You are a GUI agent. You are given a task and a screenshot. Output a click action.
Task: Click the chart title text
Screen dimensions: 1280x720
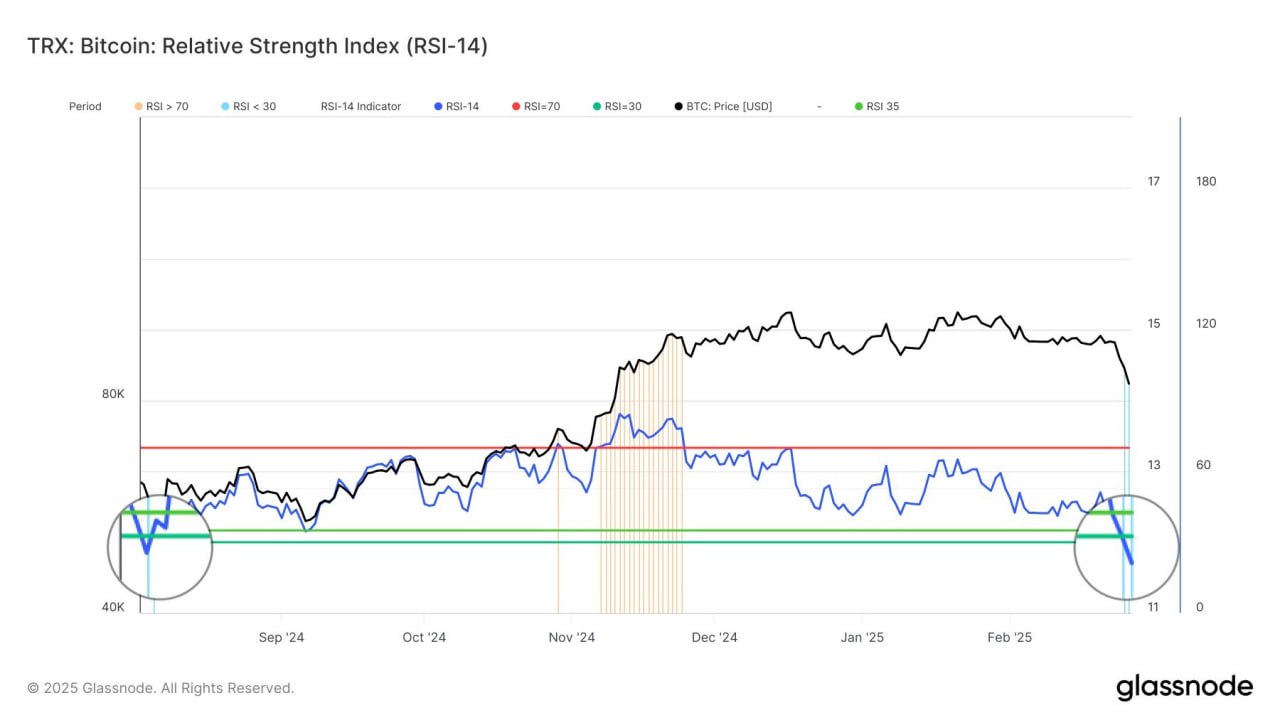coord(257,46)
